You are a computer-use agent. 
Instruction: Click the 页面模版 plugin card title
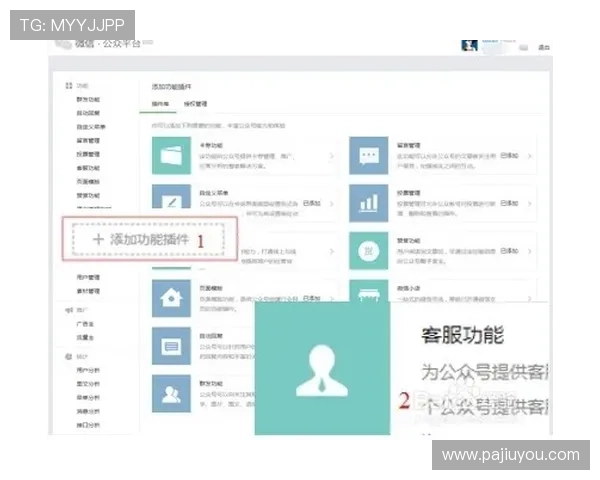click(x=211, y=288)
